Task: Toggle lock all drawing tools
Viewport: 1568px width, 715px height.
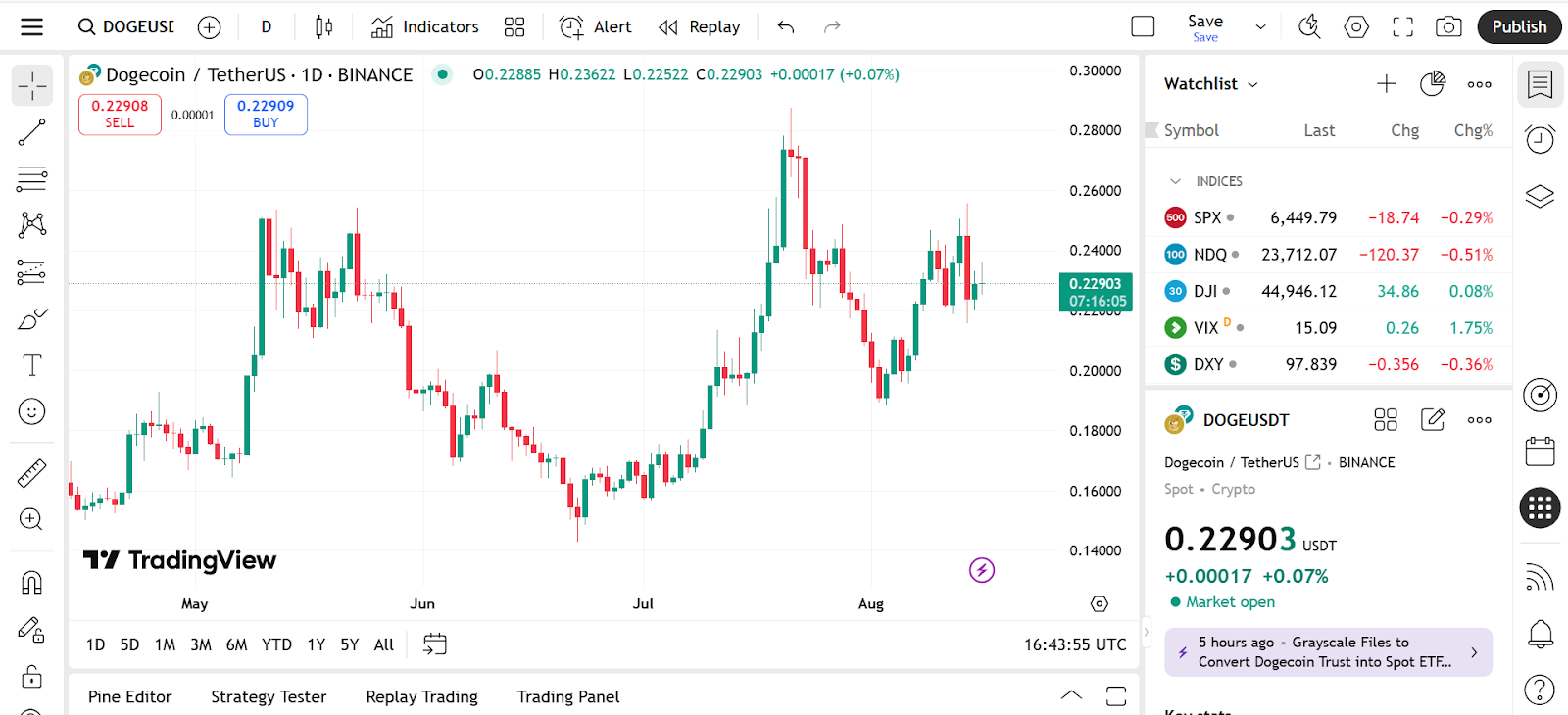Action: click(31, 677)
